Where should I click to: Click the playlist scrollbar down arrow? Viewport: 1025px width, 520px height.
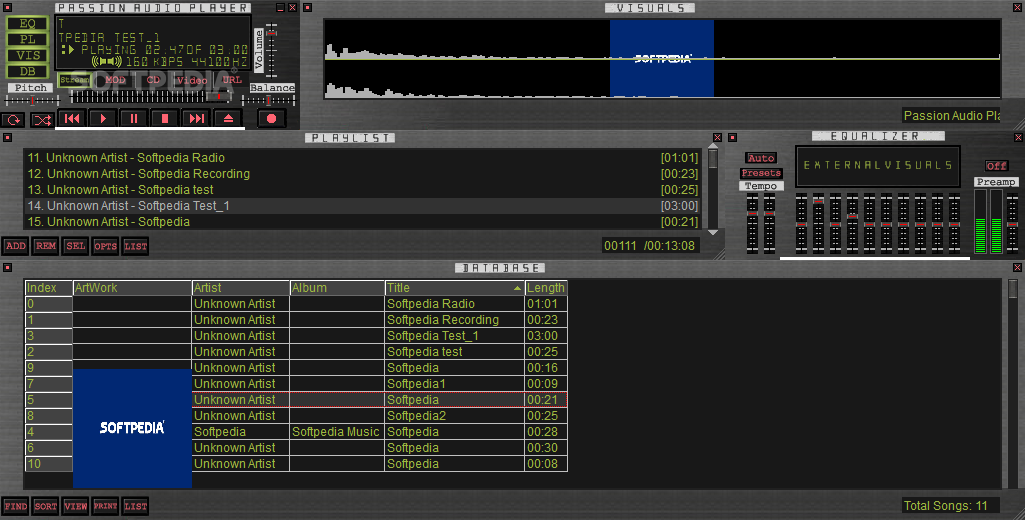(x=713, y=232)
